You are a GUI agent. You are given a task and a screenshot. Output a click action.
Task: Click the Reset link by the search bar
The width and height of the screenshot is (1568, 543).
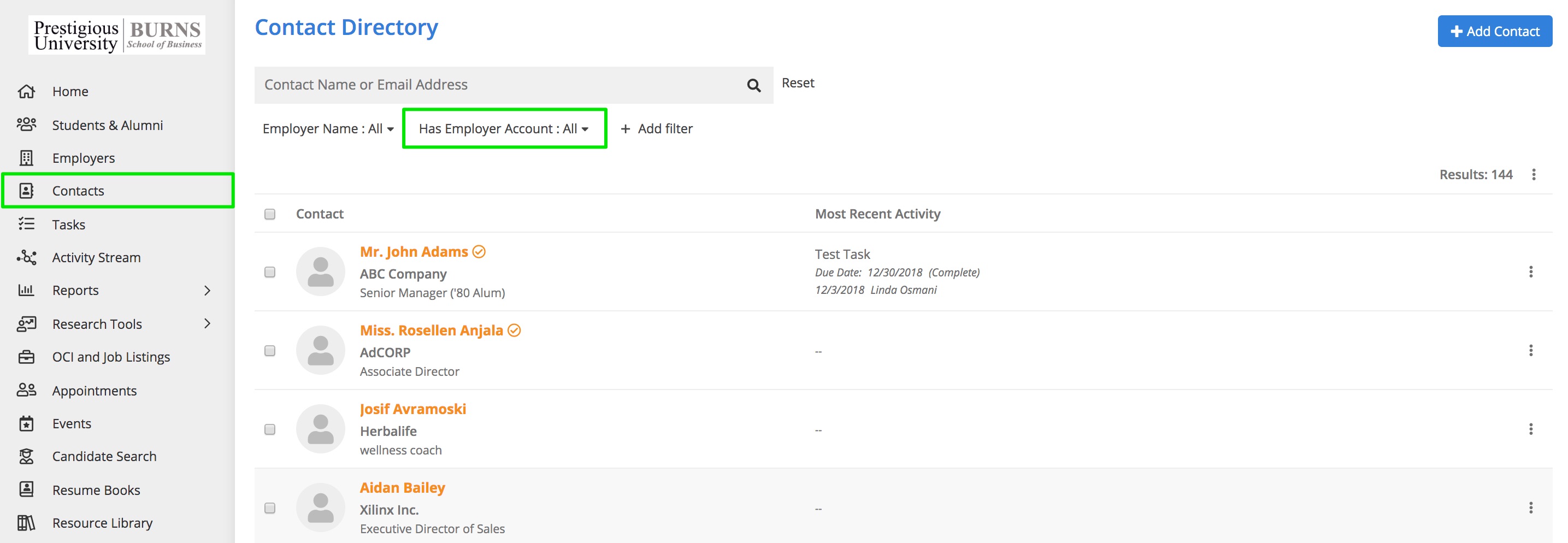(x=798, y=83)
